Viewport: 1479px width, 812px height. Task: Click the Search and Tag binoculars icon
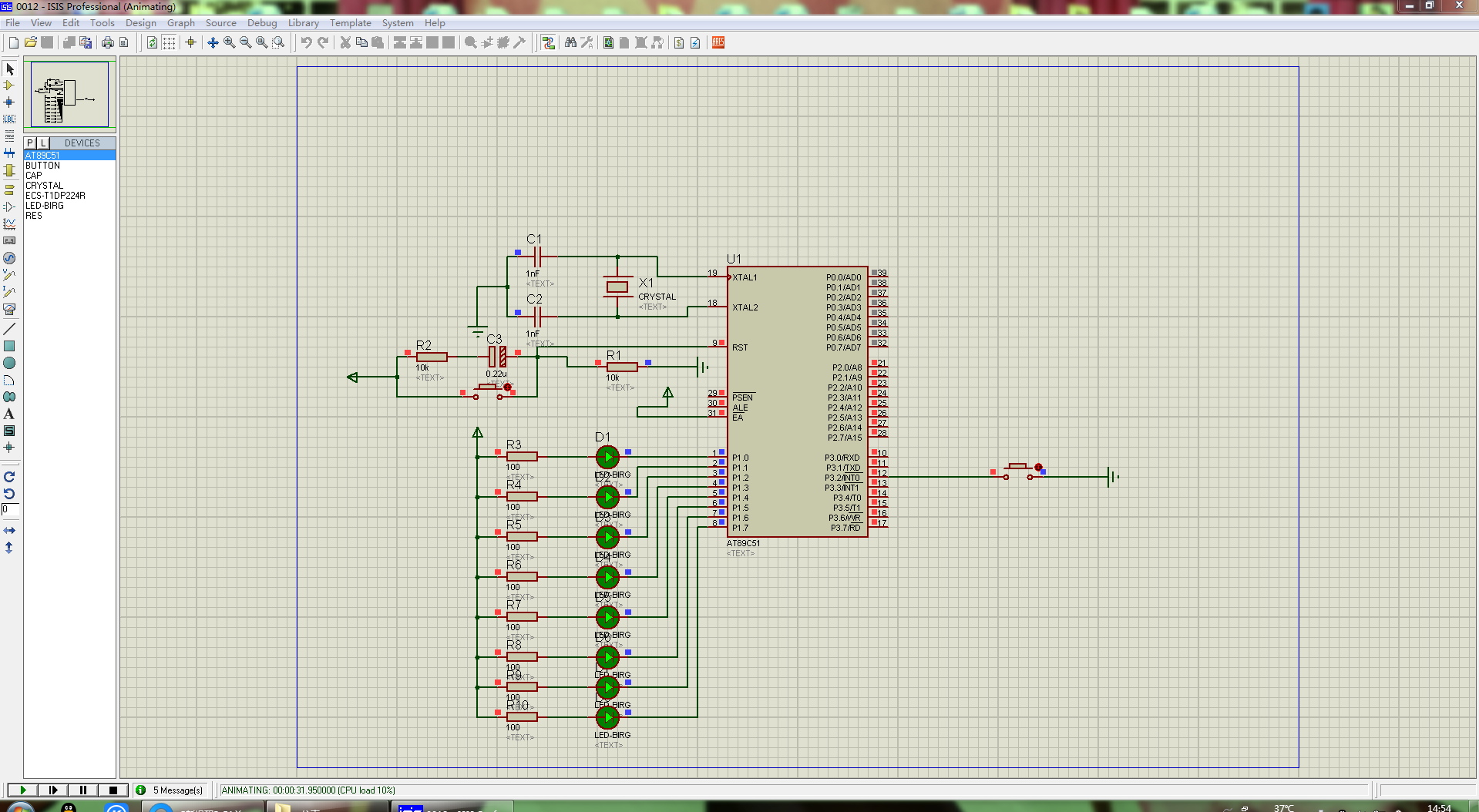pyautogui.click(x=570, y=42)
